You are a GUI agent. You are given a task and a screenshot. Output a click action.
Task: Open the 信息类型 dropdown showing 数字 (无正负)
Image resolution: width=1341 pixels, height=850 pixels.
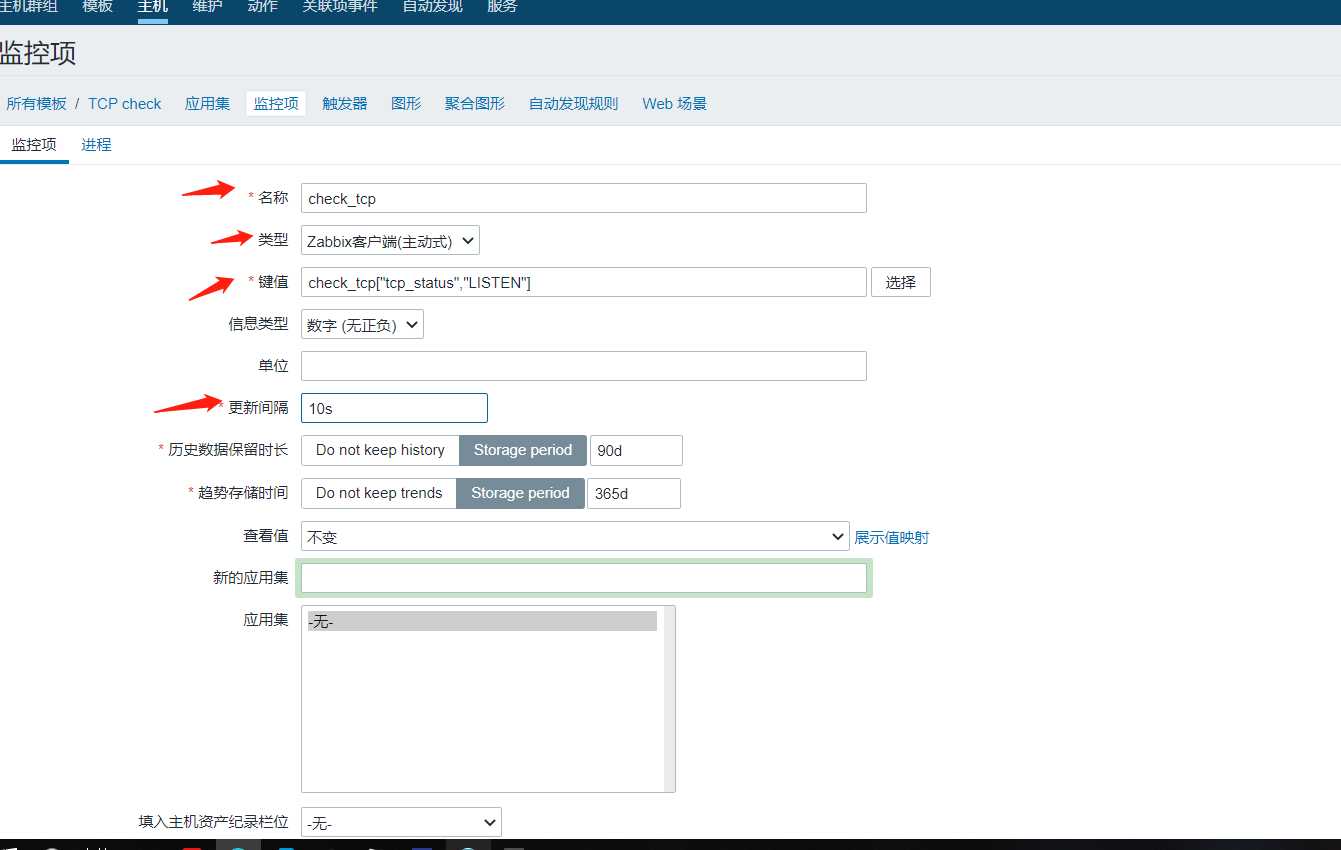coord(362,325)
